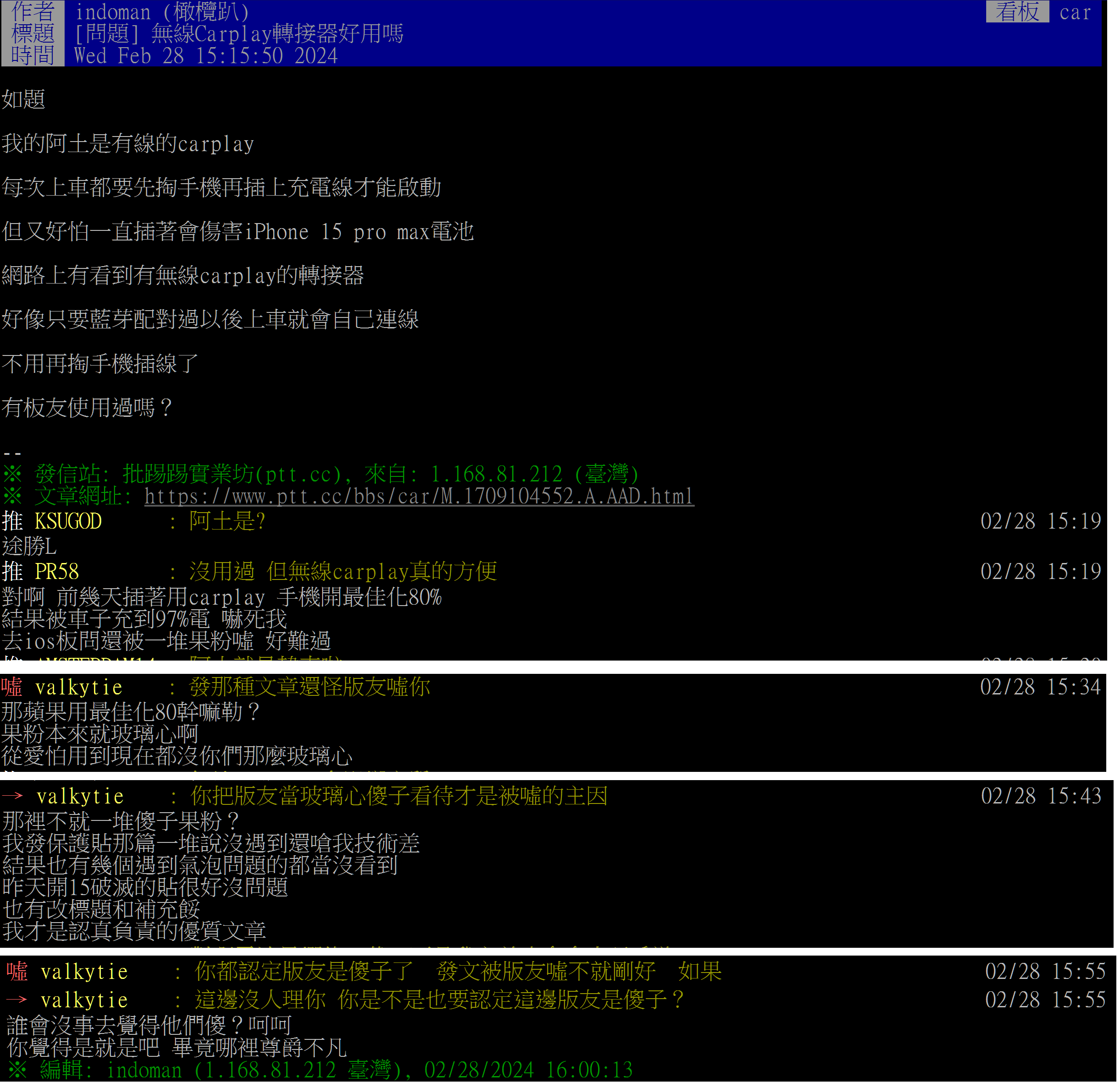Click the line mentioning iPhone 15 pro max電池
Viewport: 1120px width, 1082px height.
(x=238, y=231)
